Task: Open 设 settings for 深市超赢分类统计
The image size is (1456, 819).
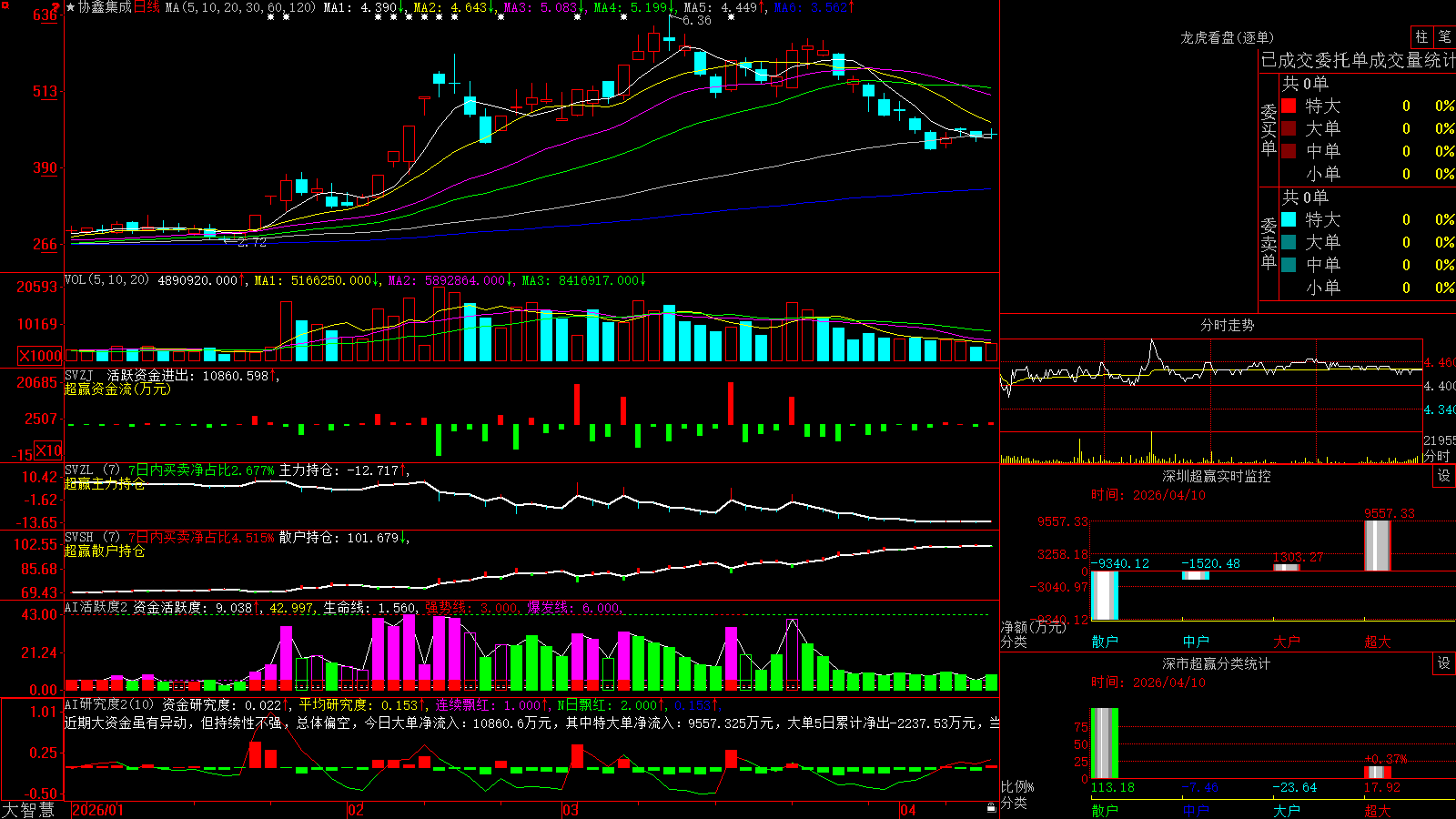Action: tap(1444, 663)
